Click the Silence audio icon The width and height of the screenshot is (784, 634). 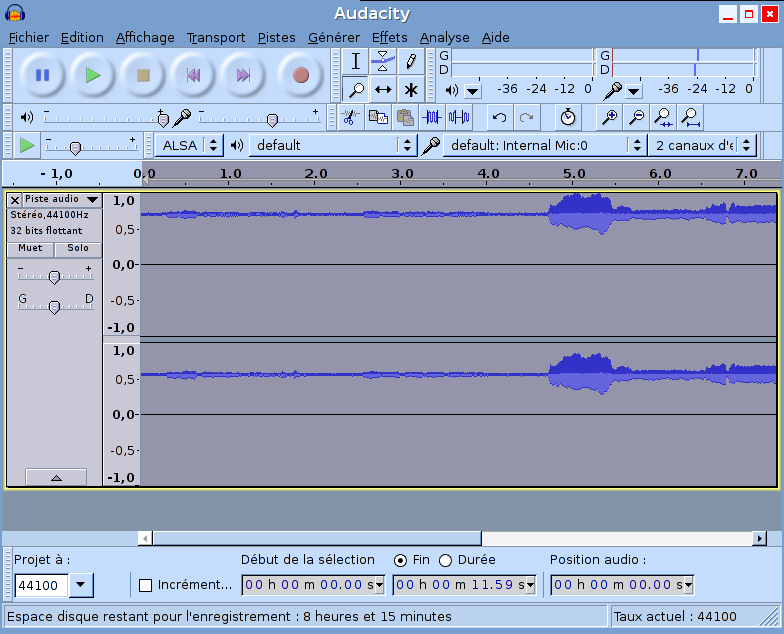(x=459, y=118)
